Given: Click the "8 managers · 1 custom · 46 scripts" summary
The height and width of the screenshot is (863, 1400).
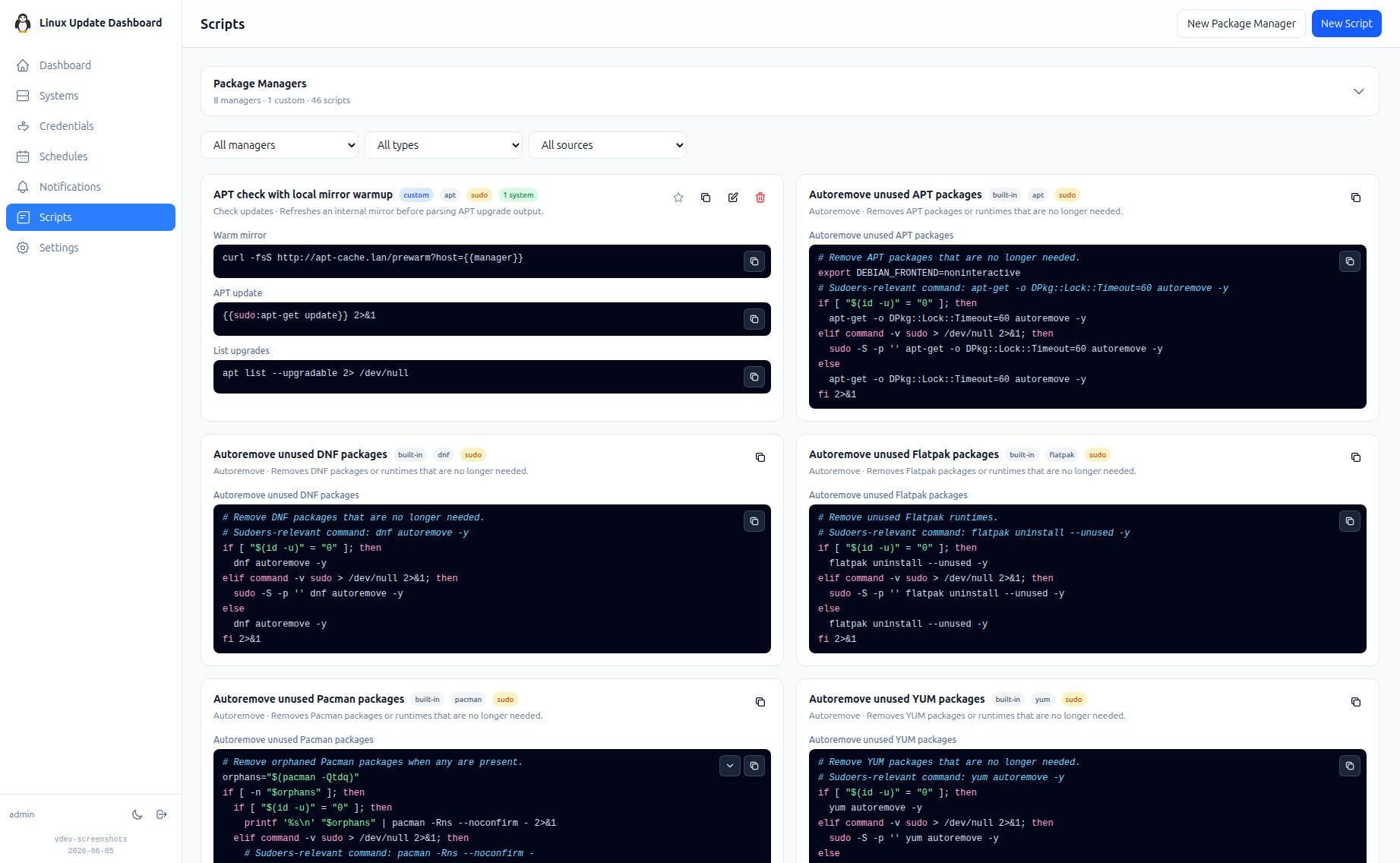Looking at the screenshot, I should (x=282, y=100).
